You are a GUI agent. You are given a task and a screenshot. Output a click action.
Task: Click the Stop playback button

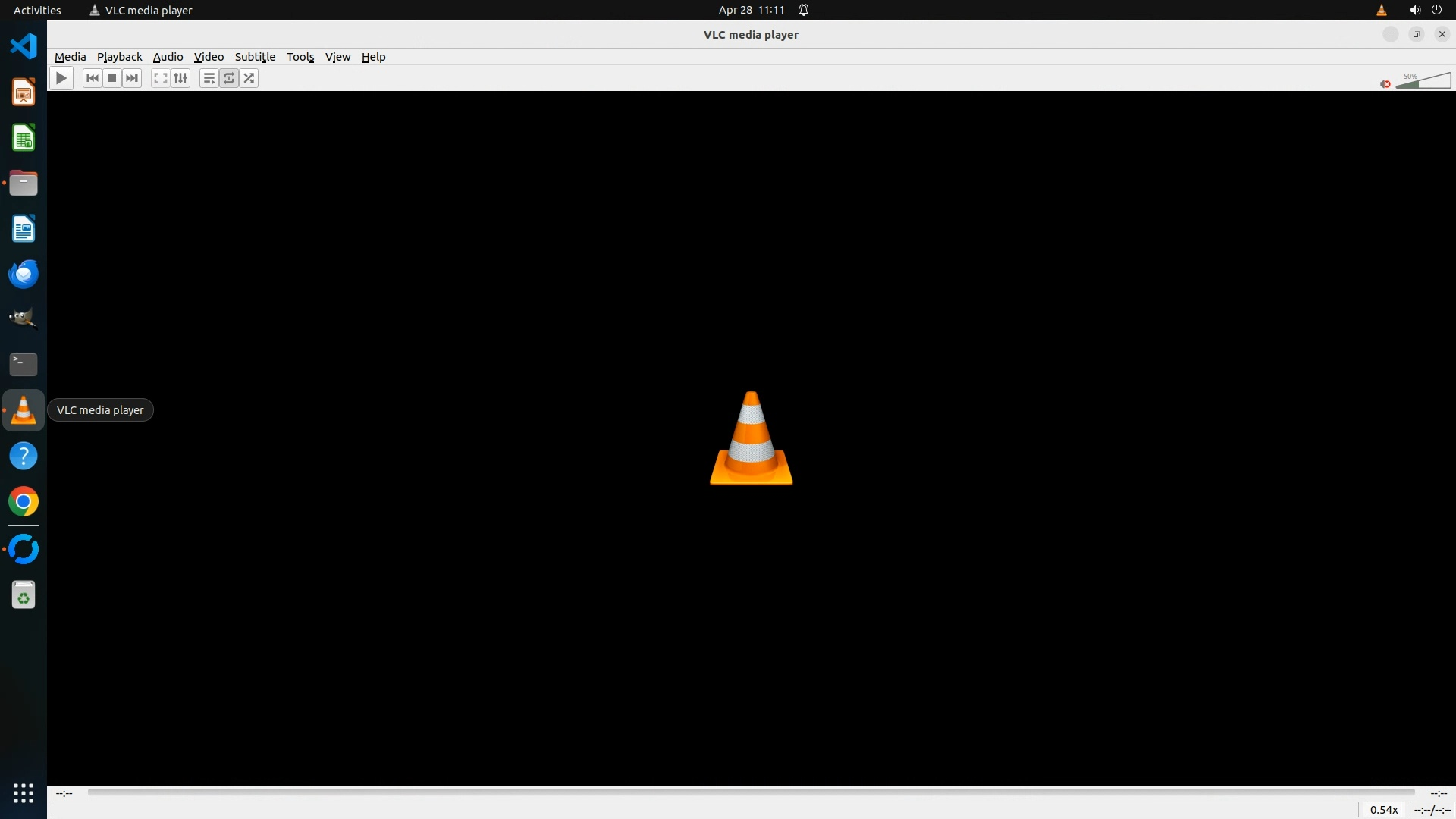(x=112, y=78)
